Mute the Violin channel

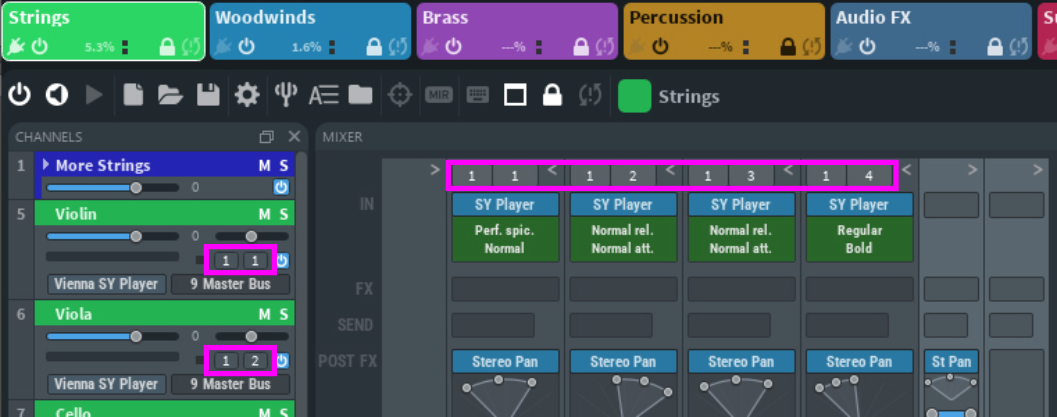[265, 214]
